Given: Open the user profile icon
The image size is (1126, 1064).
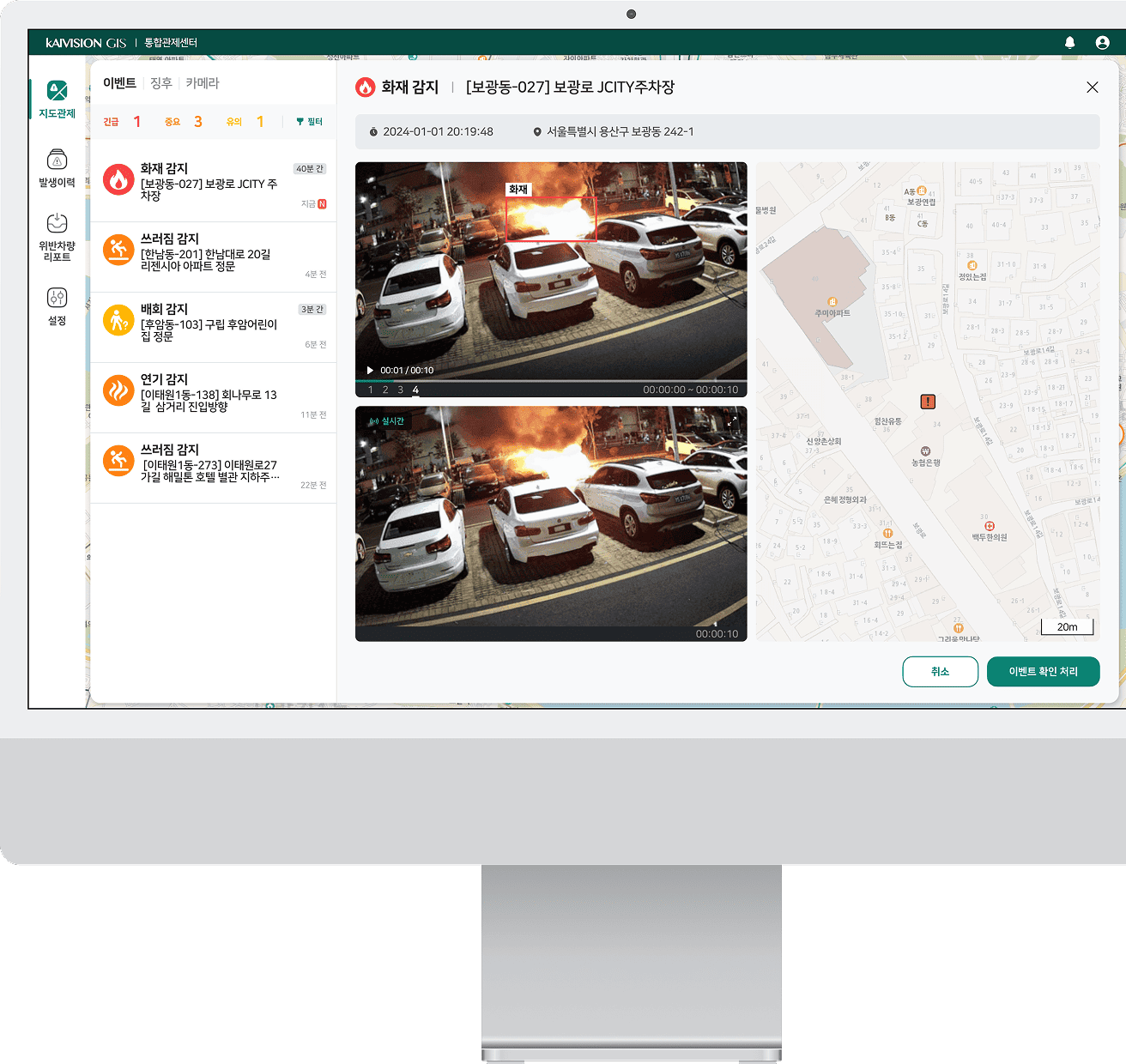Looking at the screenshot, I should point(1102,43).
